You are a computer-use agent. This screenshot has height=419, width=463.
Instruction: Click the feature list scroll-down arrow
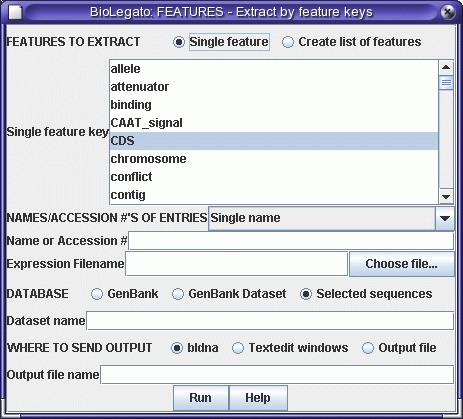(x=446, y=197)
